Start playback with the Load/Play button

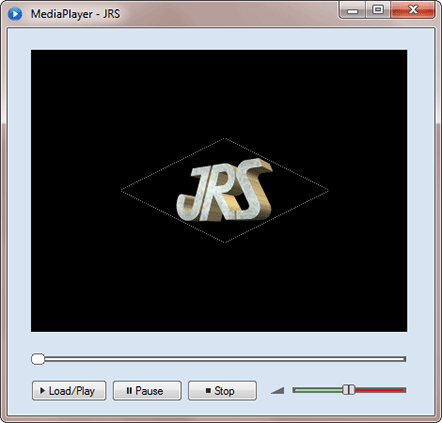(x=69, y=390)
